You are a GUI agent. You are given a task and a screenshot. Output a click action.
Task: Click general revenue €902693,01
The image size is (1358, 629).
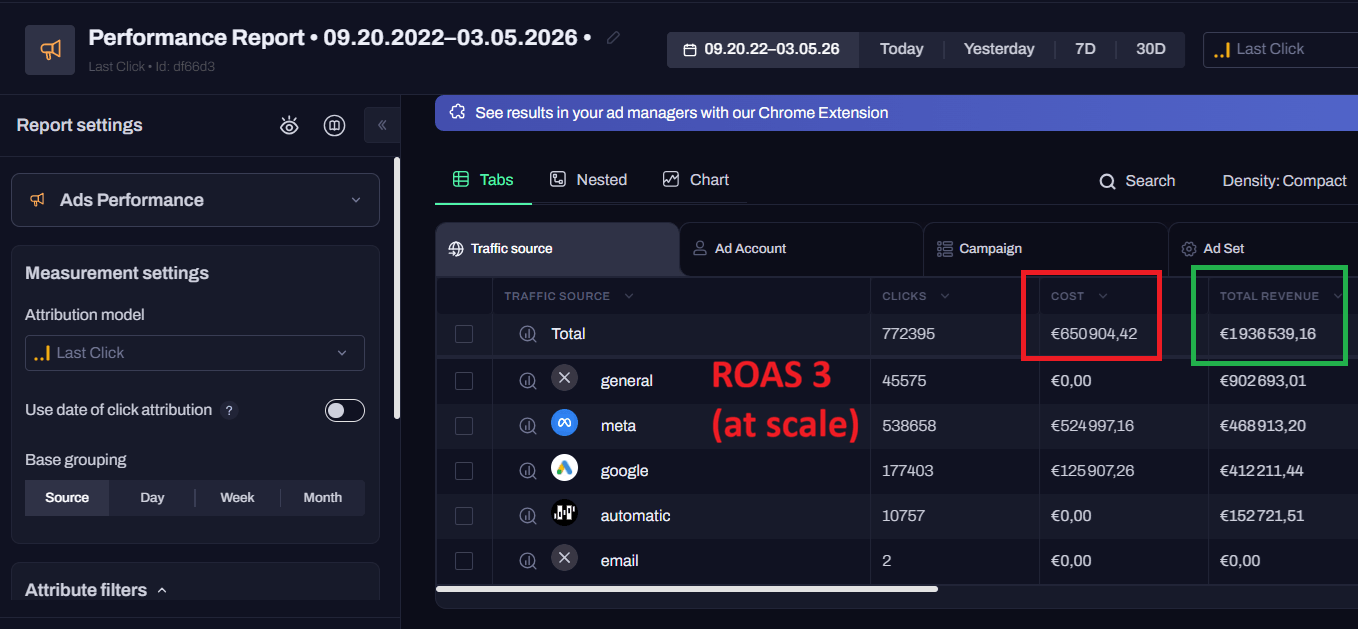pos(1263,381)
